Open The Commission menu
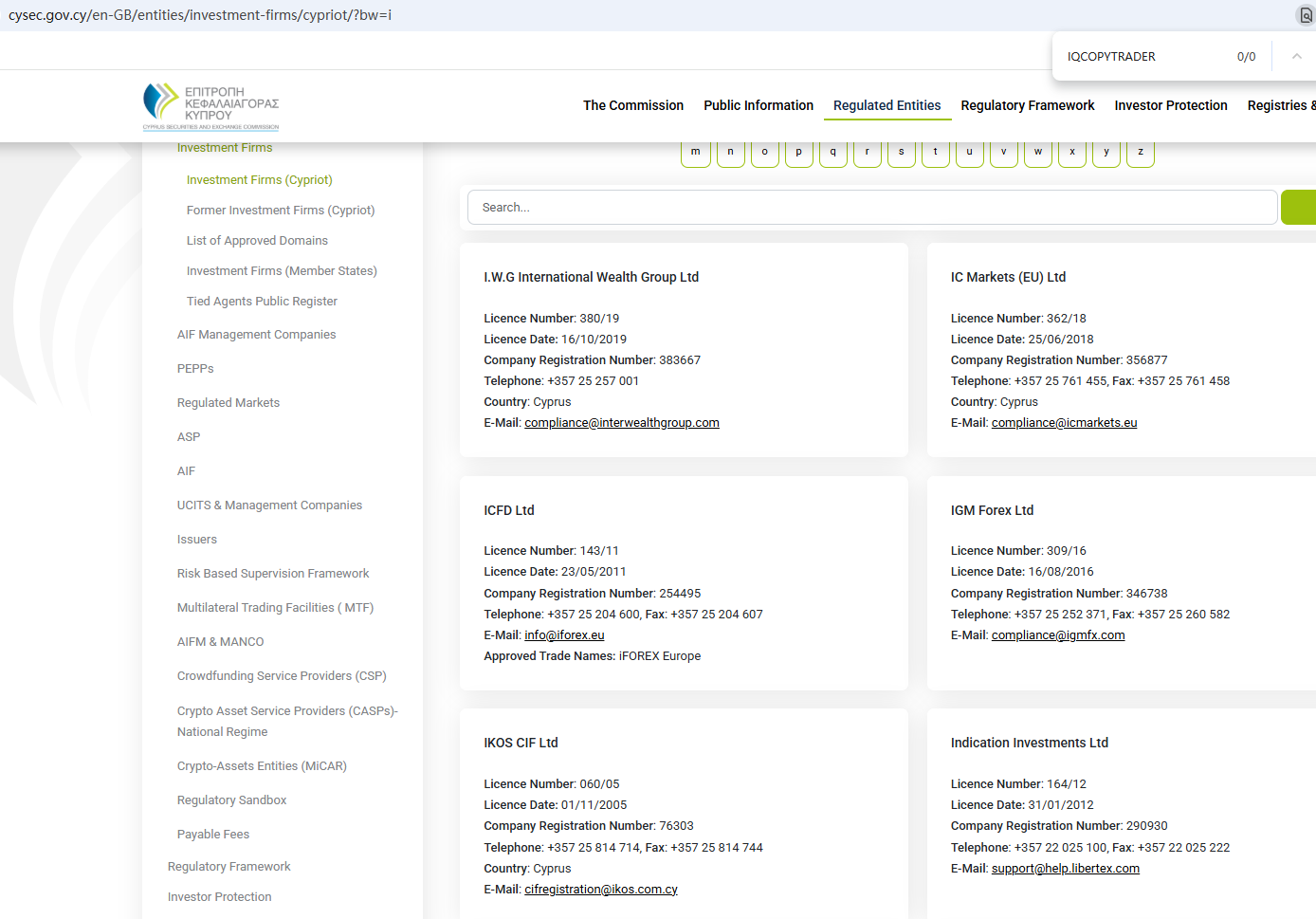 pyautogui.click(x=632, y=105)
